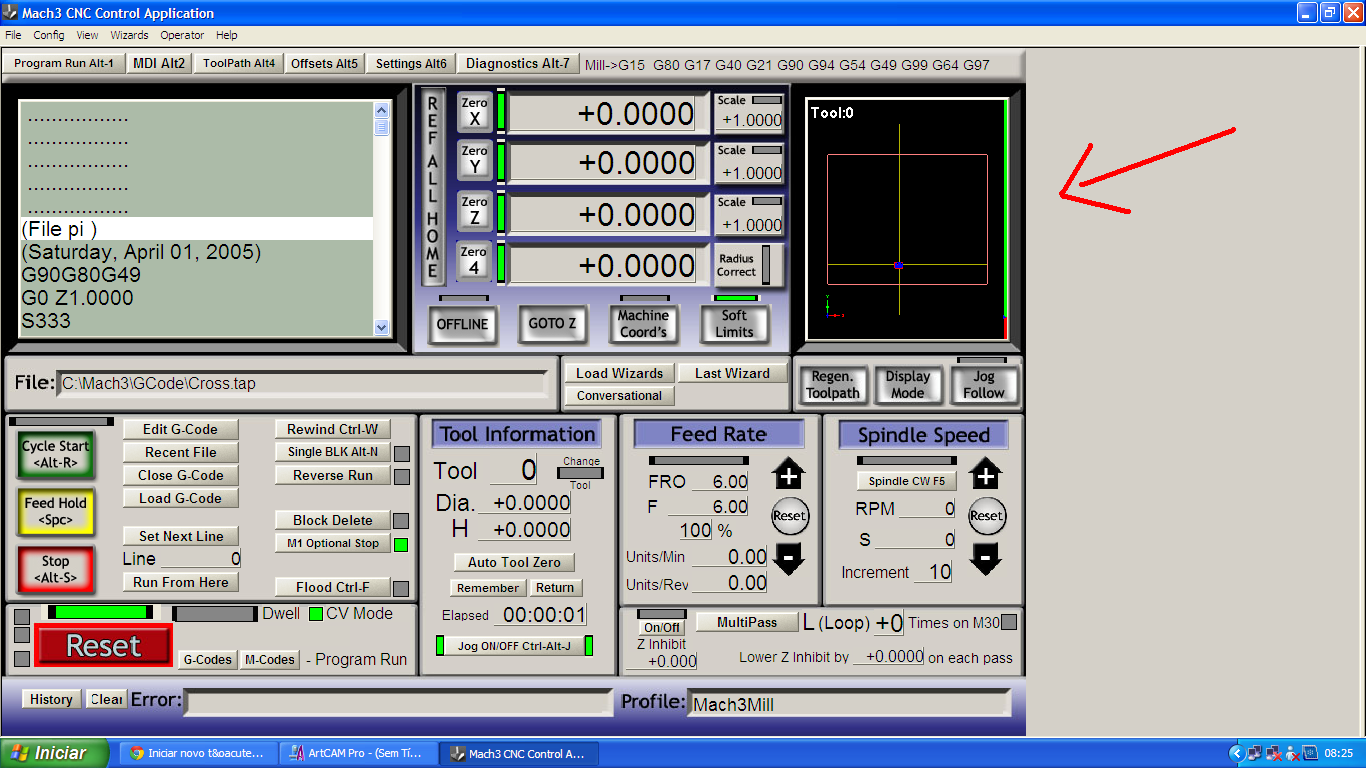Increase feed rate with plus arrow
The width and height of the screenshot is (1366, 768).
(789, 474)
